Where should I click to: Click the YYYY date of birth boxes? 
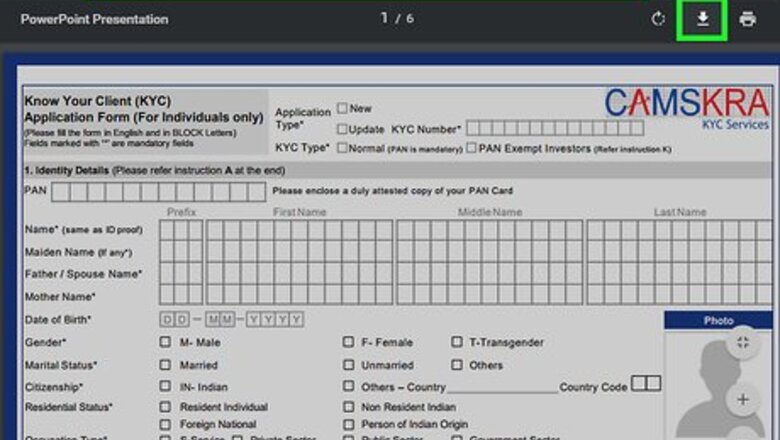[275, 319]
